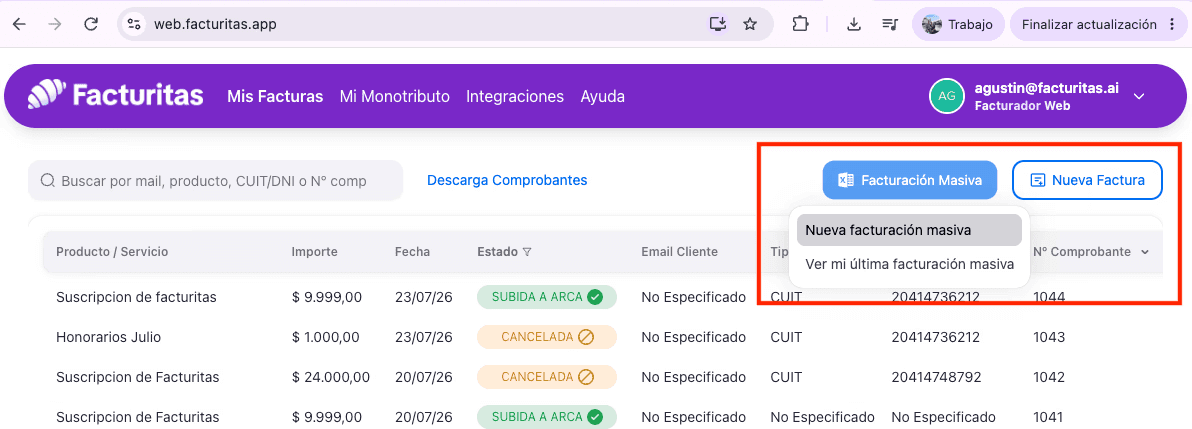The height and width of the screenshot is (429, 1192).
Task: Open the Ayuda tab
Action: click(x=603, y=97)
